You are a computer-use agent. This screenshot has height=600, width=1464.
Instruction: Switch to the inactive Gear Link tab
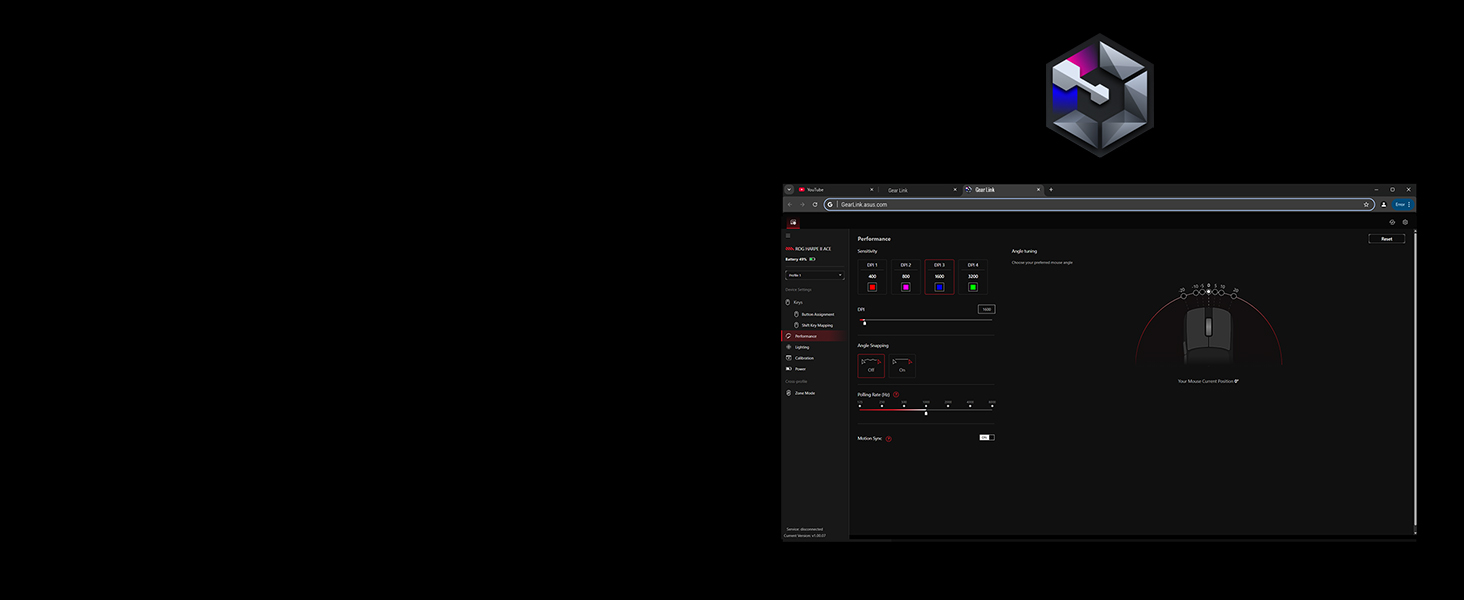[897, 189]
